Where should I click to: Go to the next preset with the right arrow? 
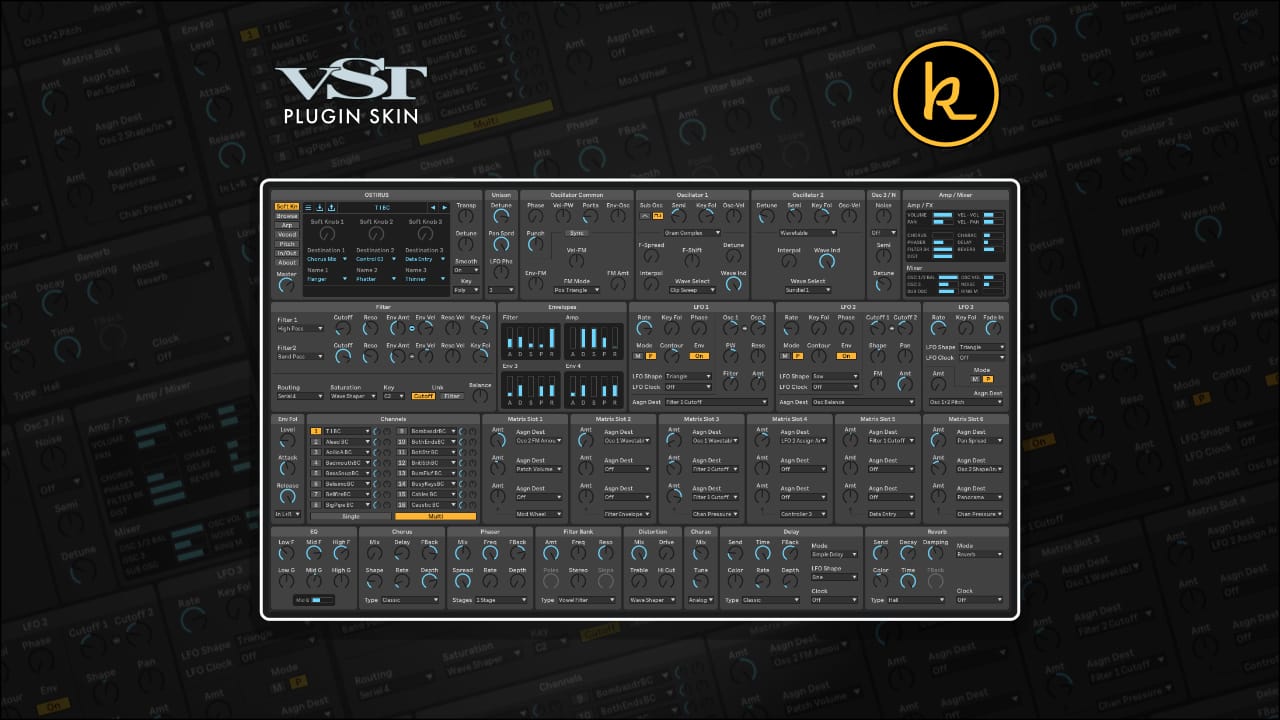(445, 207)
